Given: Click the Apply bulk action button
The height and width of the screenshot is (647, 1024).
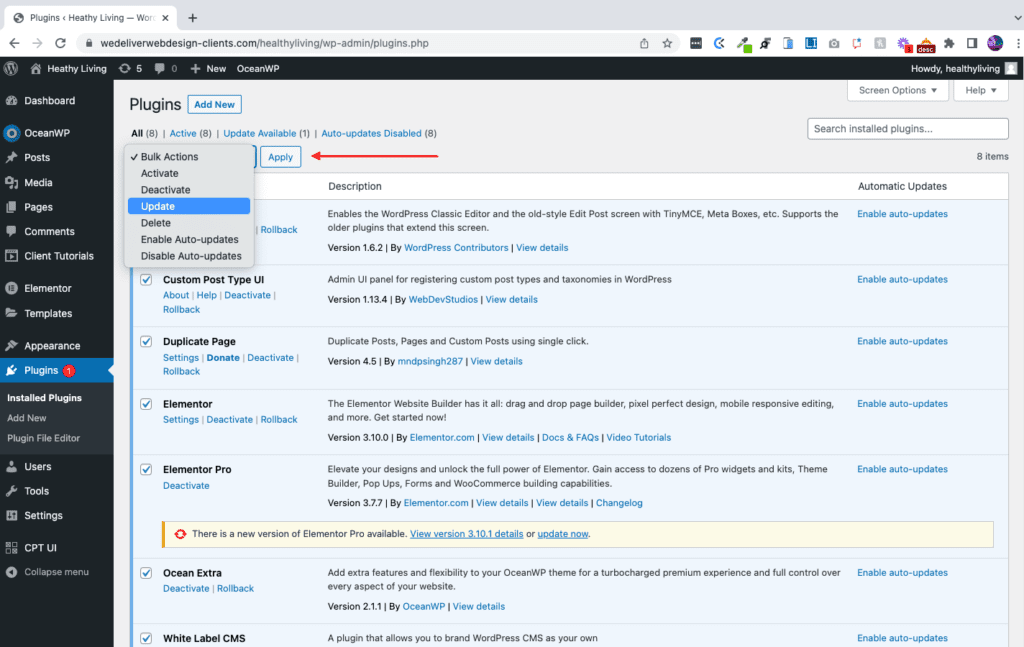Looking at the screenshot, I should point(280,157).
